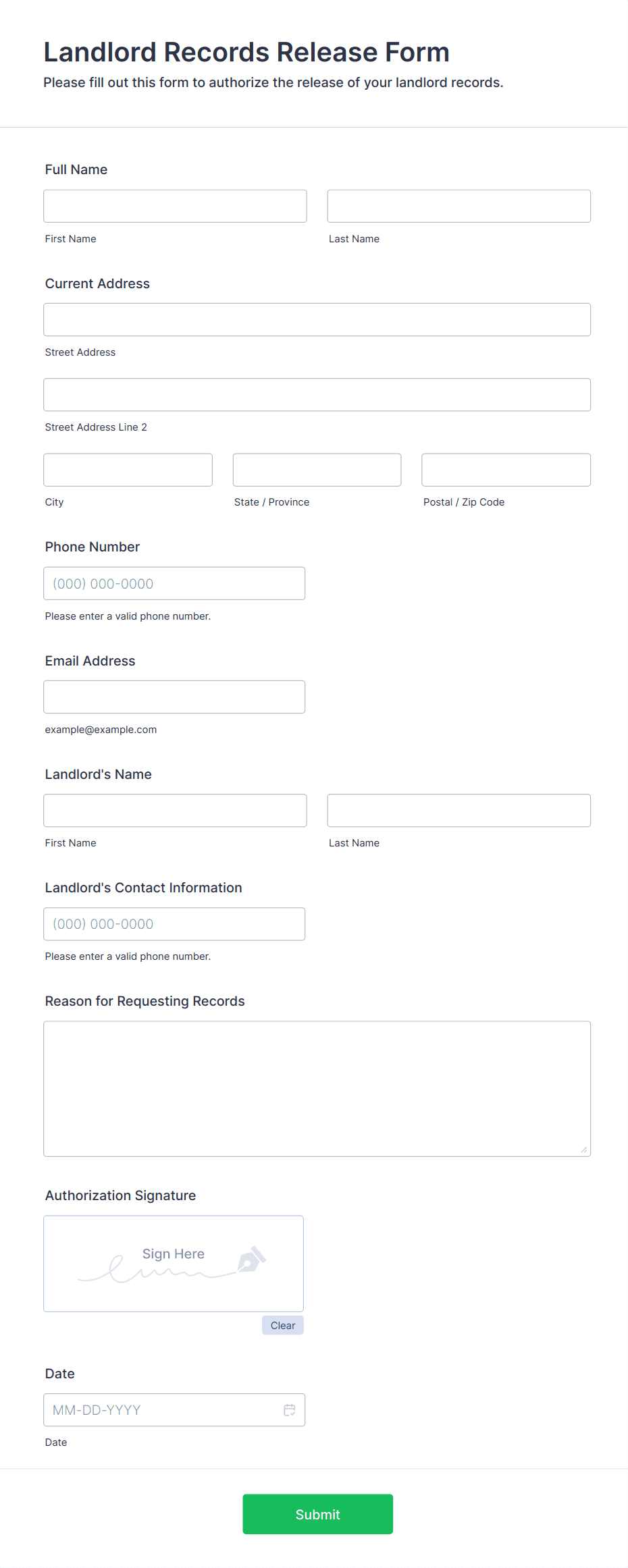Viewport: 628px width, 1568px height.
Task: Click the Landlord's Last Name field
Action: coord(459,810)
